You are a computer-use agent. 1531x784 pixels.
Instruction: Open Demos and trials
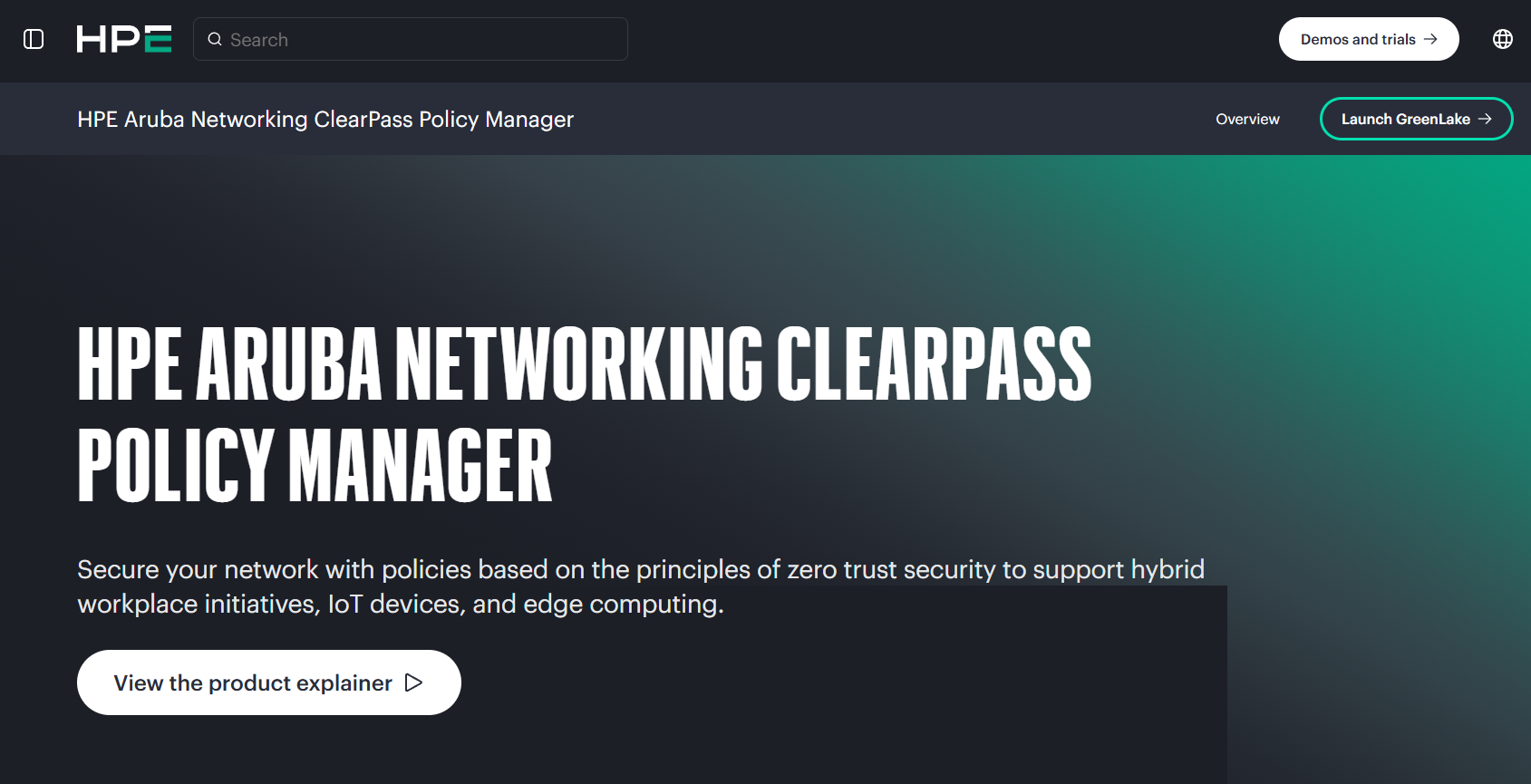[x=1369, y=39]
